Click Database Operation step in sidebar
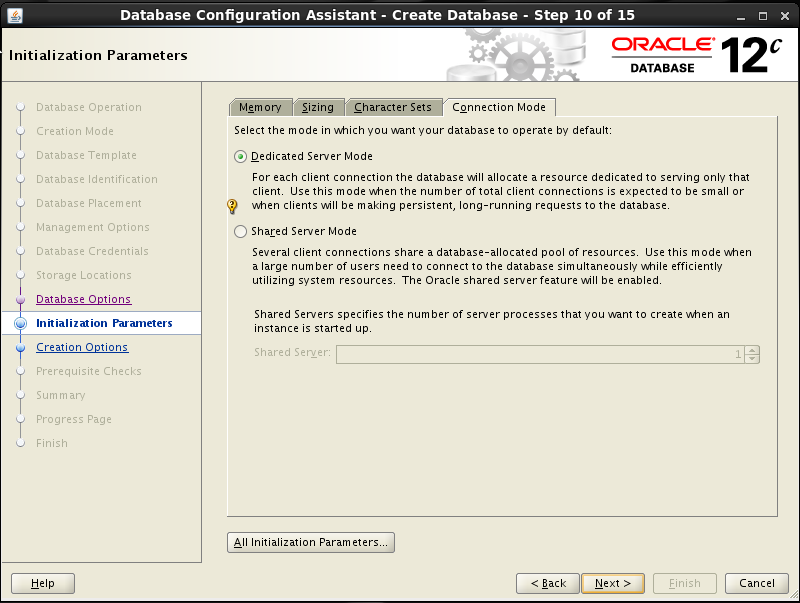 point(89,107)
